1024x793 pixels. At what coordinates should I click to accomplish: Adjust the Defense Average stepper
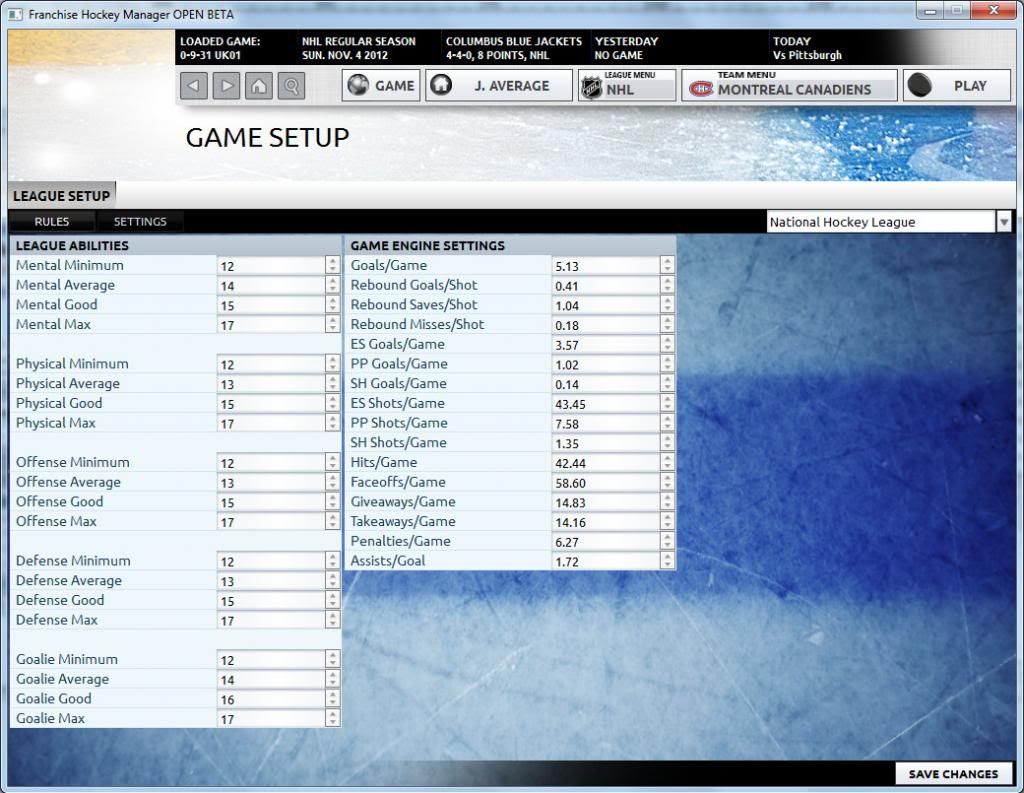tap(333, 580)
